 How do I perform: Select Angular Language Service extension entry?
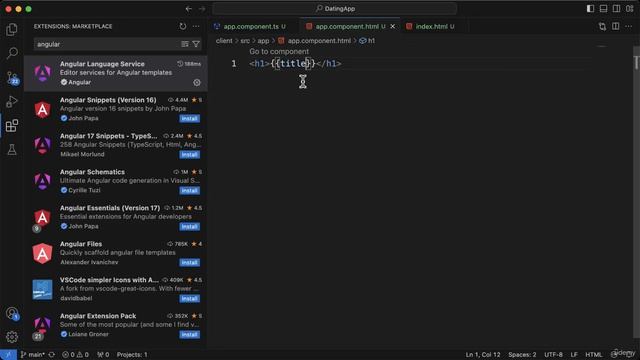[x=116, y=73]
